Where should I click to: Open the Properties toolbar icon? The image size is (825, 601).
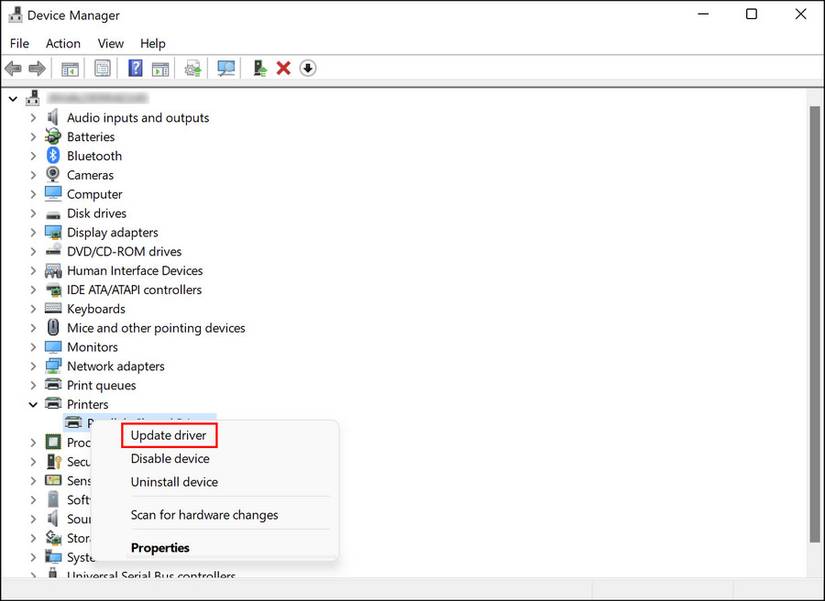click(102, 67)
